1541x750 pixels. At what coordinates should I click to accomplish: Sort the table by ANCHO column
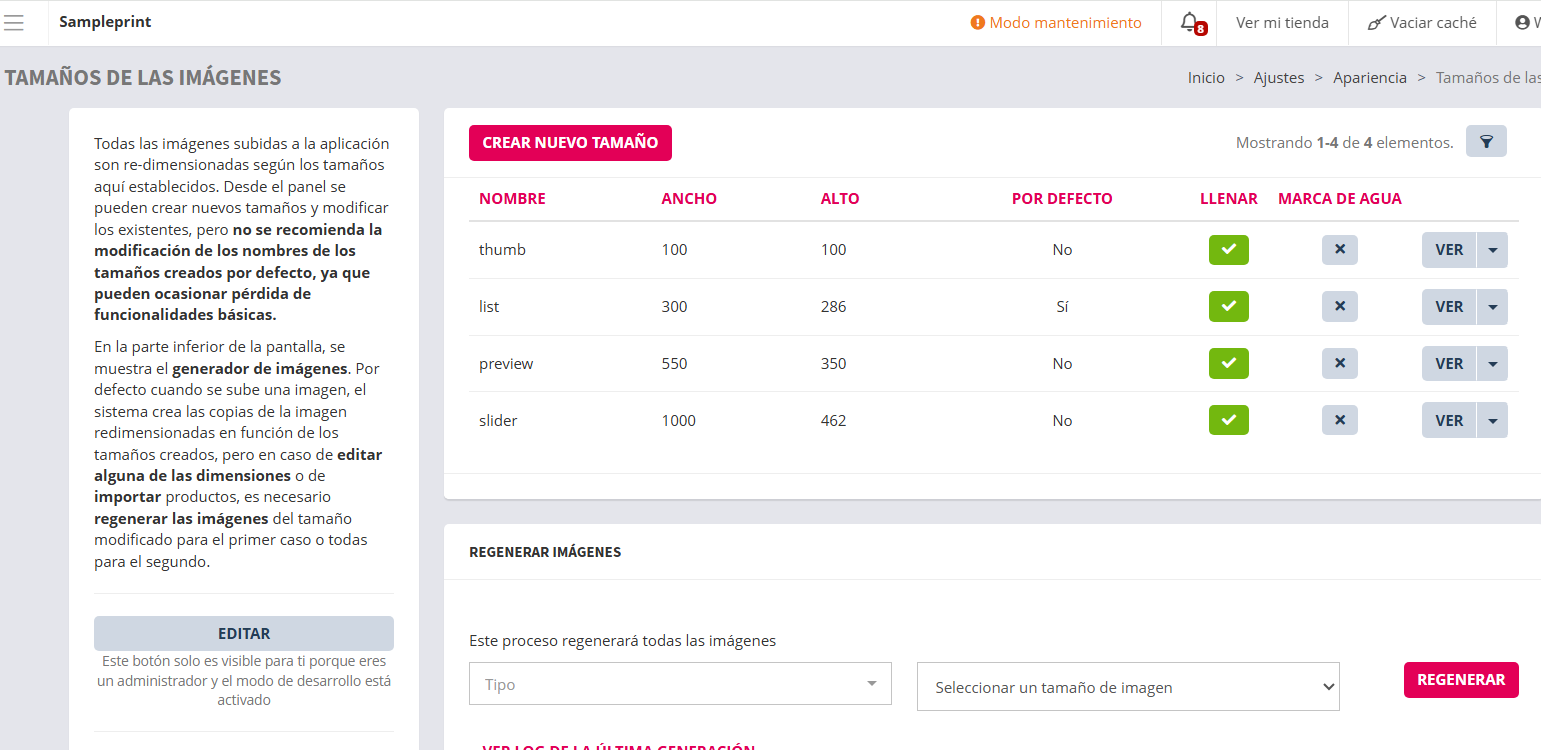tap(689, 199)
